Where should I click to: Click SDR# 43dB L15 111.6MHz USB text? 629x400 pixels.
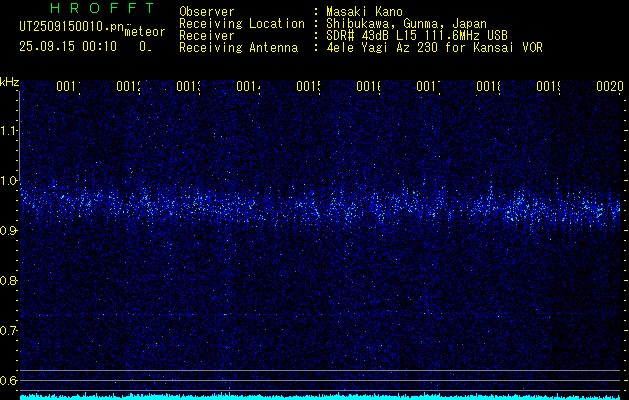coord(417,36)
